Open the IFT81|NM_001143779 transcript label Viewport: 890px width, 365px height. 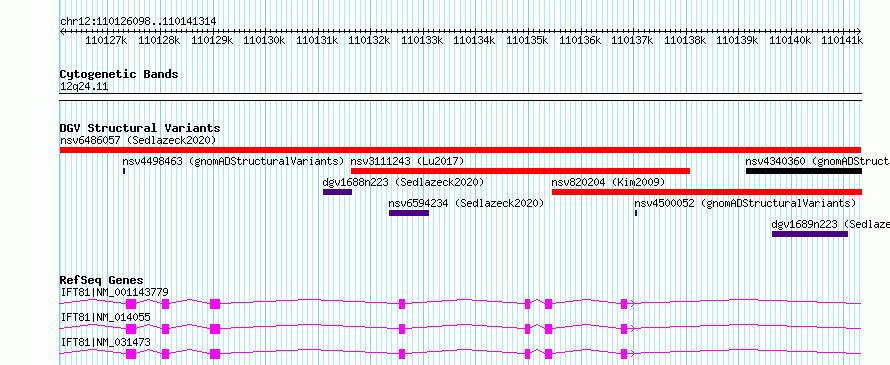pyautogui.click(x=115, y=292)
